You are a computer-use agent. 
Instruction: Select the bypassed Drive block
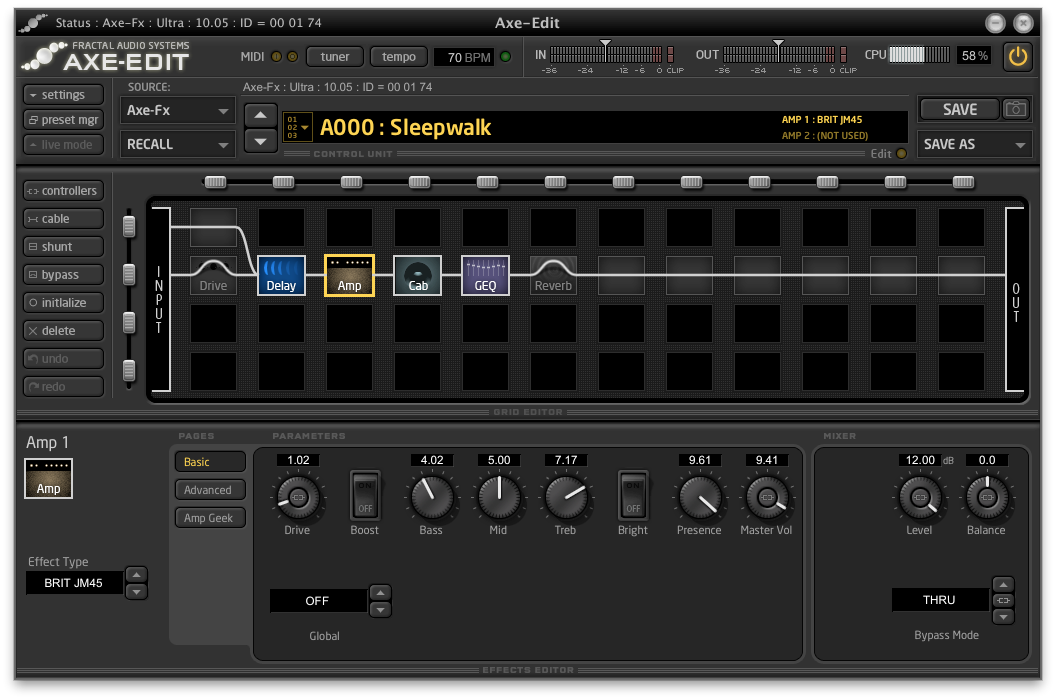213,275
